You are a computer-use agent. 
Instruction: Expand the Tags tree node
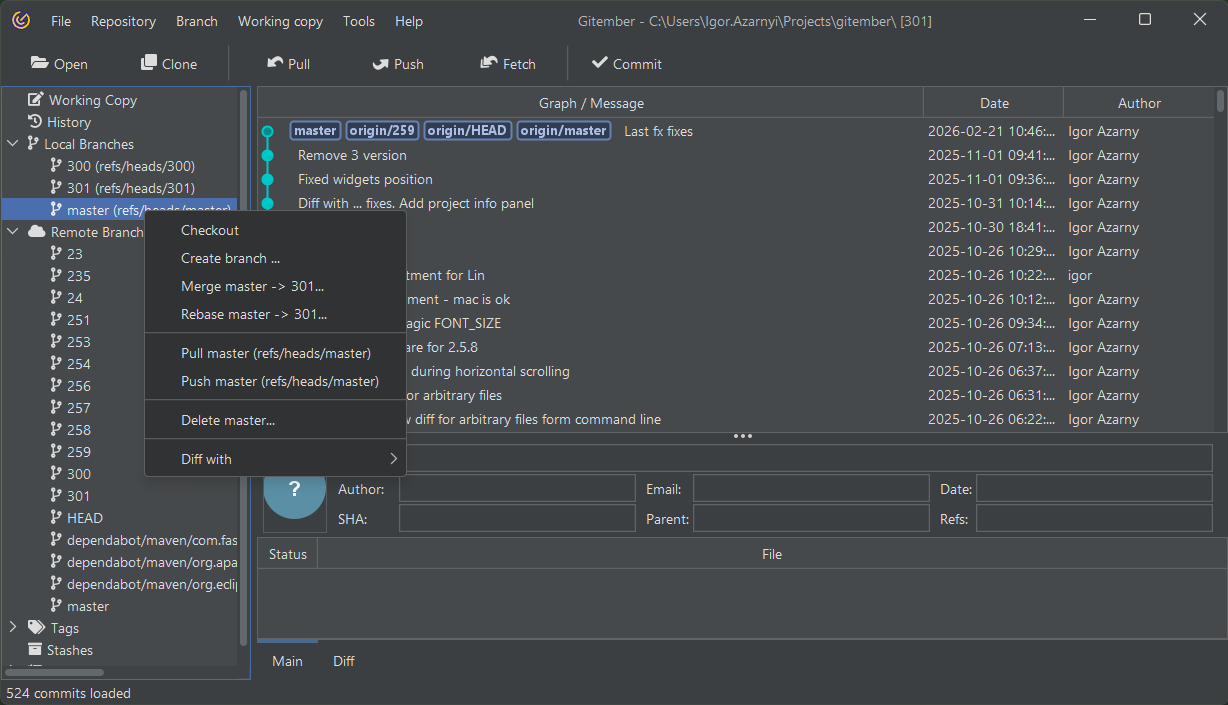pos(13,628)
